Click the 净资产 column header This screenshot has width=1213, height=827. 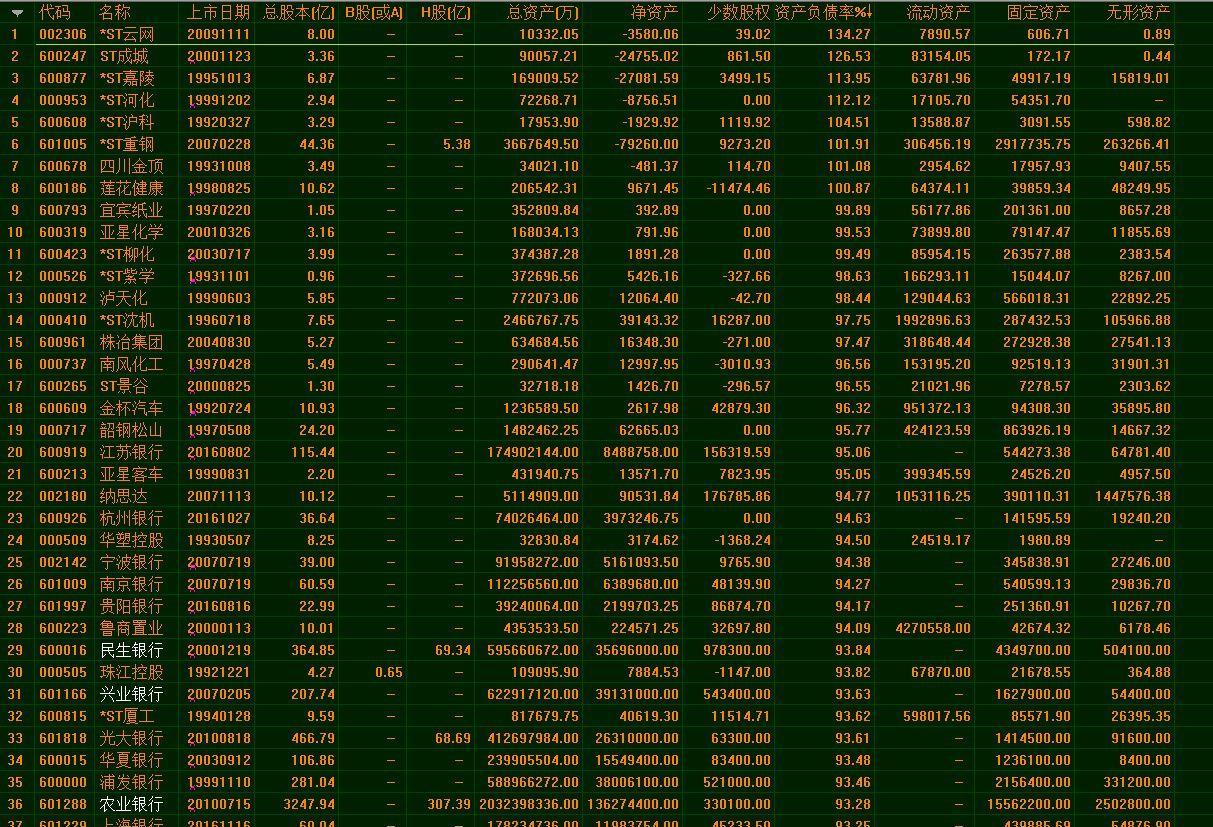click(655, 12)
